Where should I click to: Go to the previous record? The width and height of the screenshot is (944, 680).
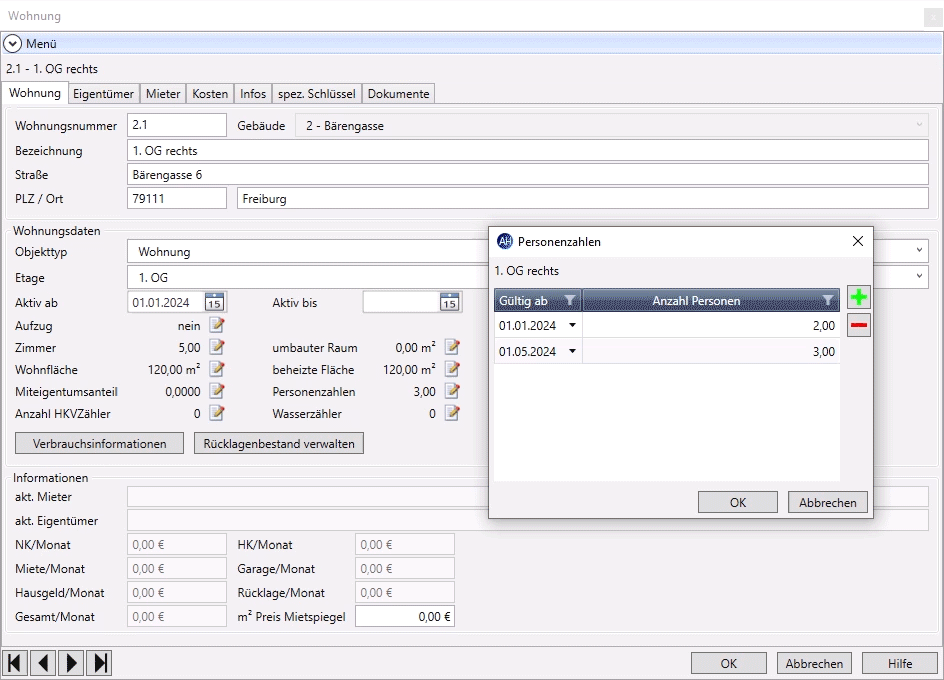pyautogui.click(x=43, y=663)
